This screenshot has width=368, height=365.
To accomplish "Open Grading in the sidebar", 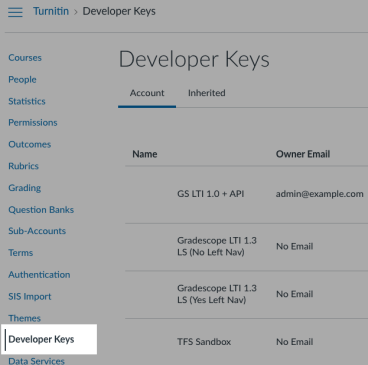I will [25, 188].
